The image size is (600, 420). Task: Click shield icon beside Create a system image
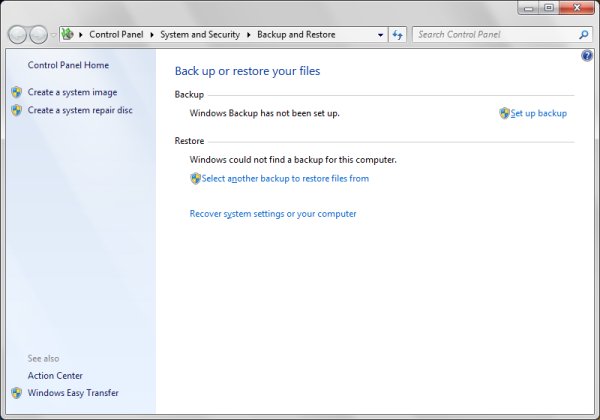[16, 92]
